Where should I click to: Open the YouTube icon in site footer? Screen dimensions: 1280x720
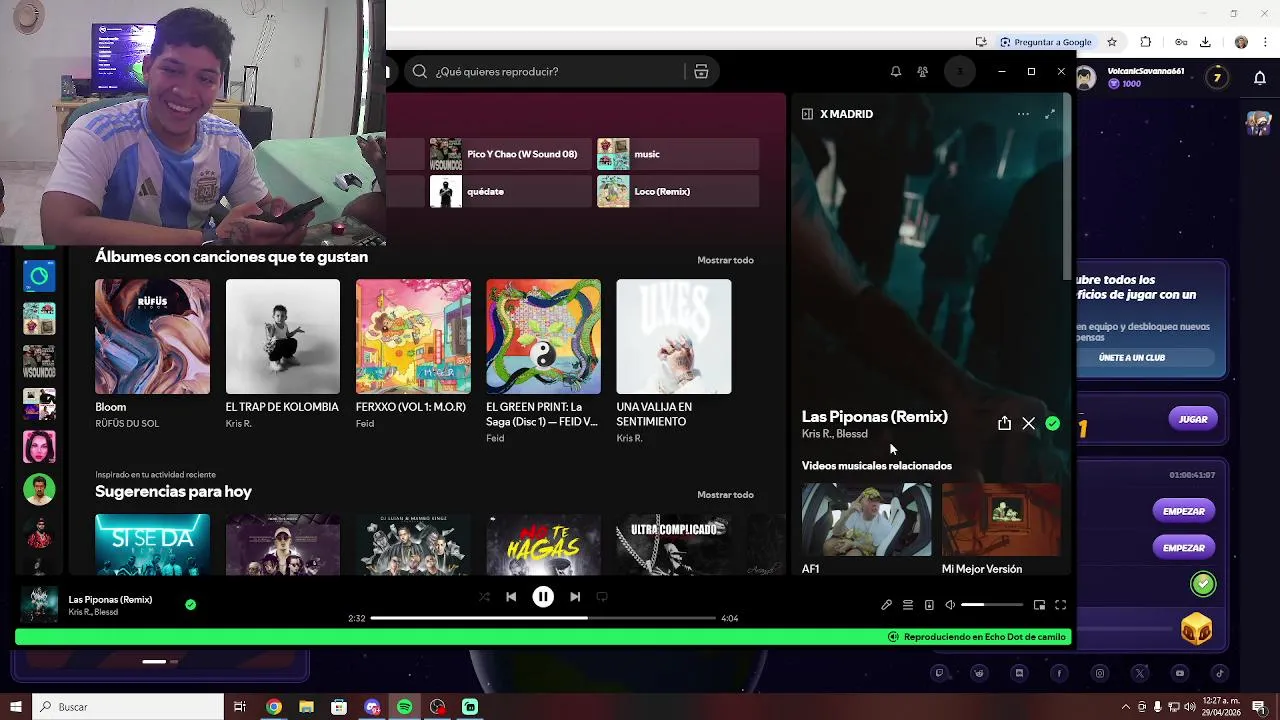(x=1180, y=674)
